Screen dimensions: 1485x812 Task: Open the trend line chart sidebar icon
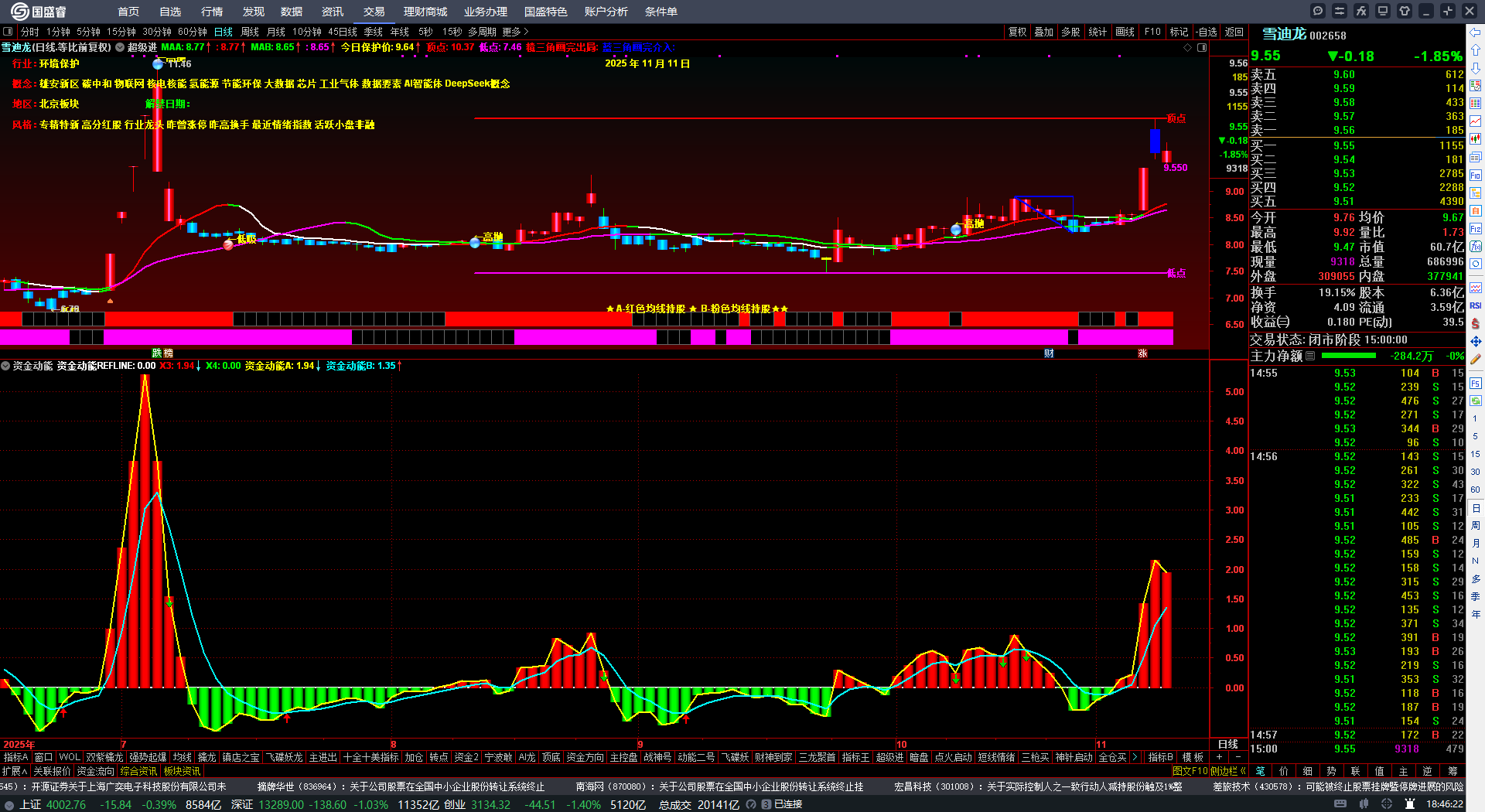coord(1476,121)
